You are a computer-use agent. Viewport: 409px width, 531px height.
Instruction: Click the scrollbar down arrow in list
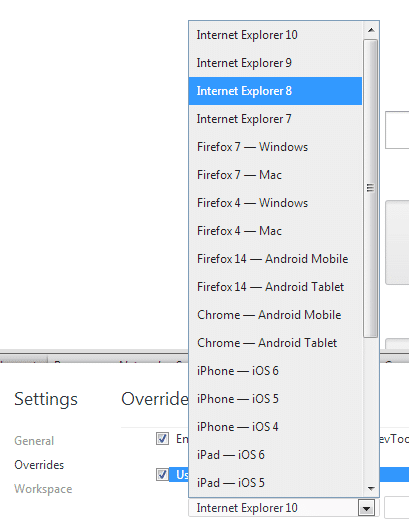click(371, 488)
